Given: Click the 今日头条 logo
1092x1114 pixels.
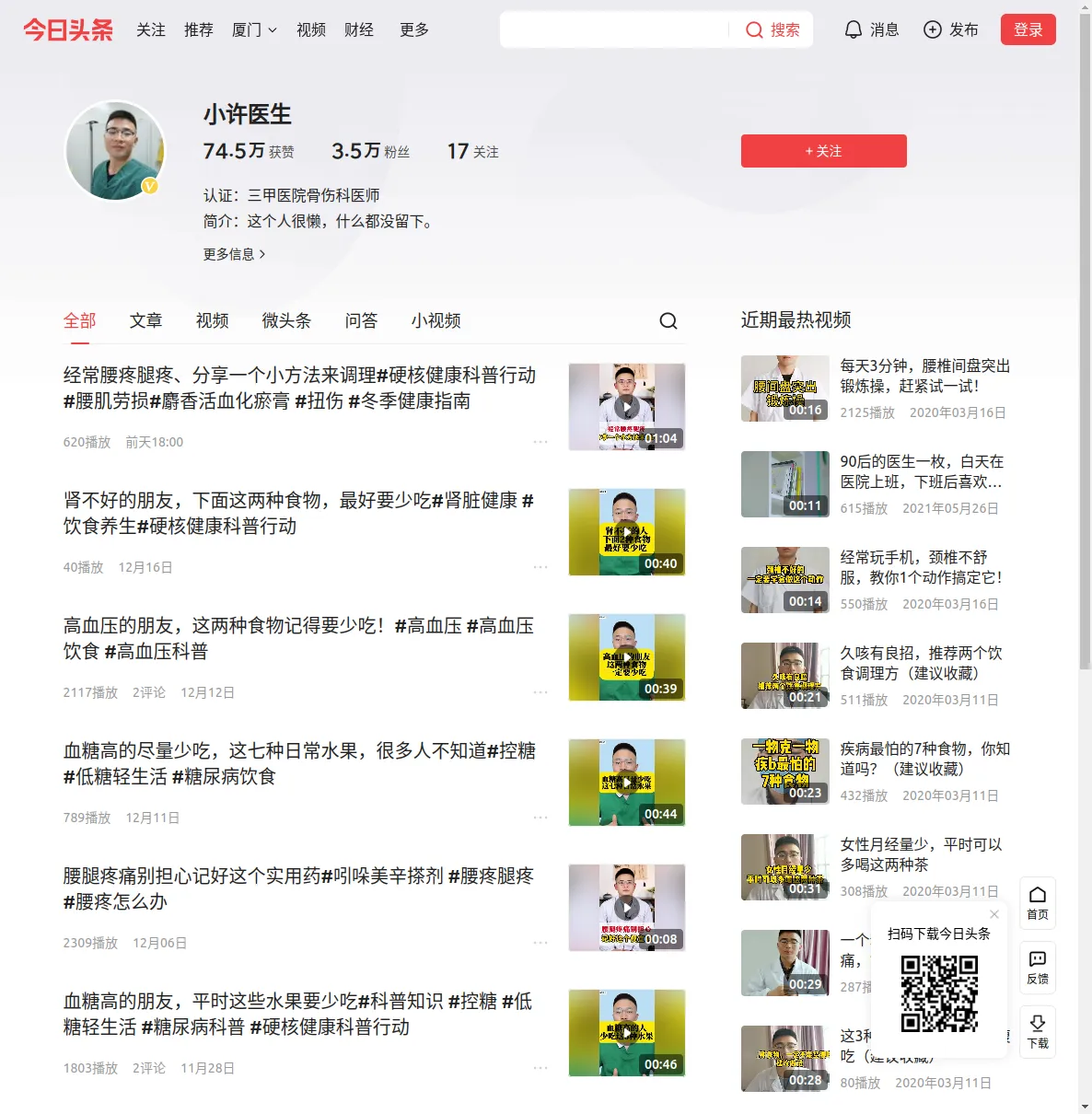Looking at the screenshot, I should point(68,29).
